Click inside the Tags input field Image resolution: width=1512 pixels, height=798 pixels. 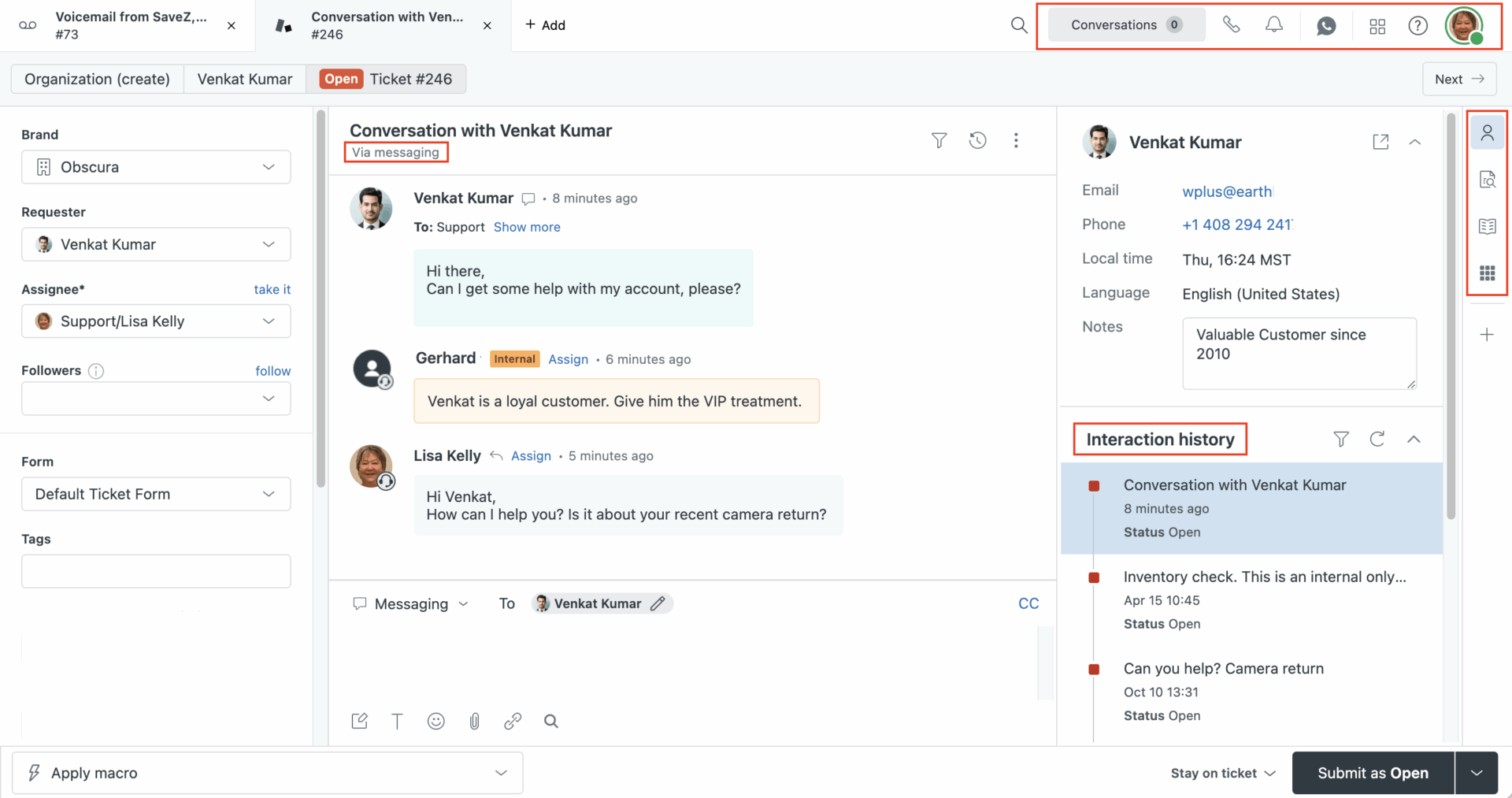point(155,570)
